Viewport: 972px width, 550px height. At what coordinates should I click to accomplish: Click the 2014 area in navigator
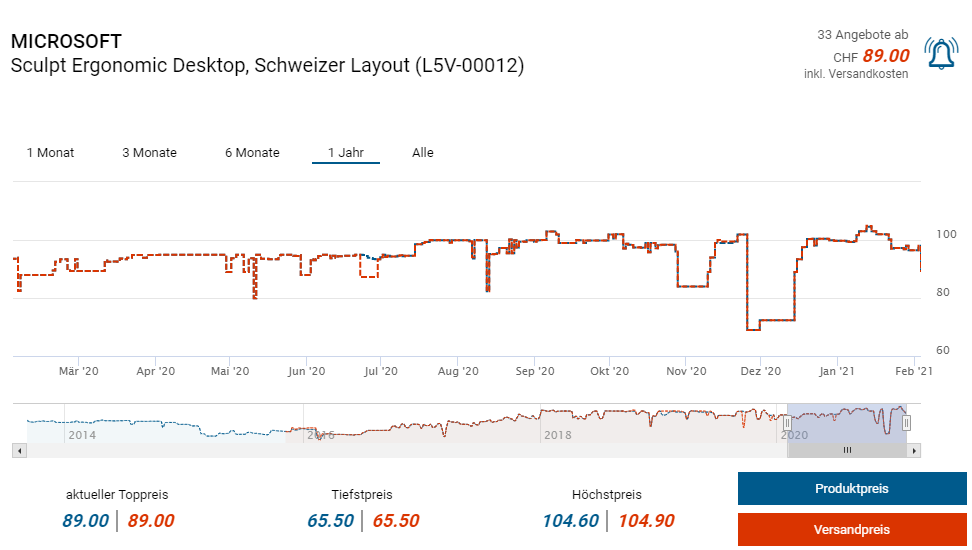pos(82,435)
